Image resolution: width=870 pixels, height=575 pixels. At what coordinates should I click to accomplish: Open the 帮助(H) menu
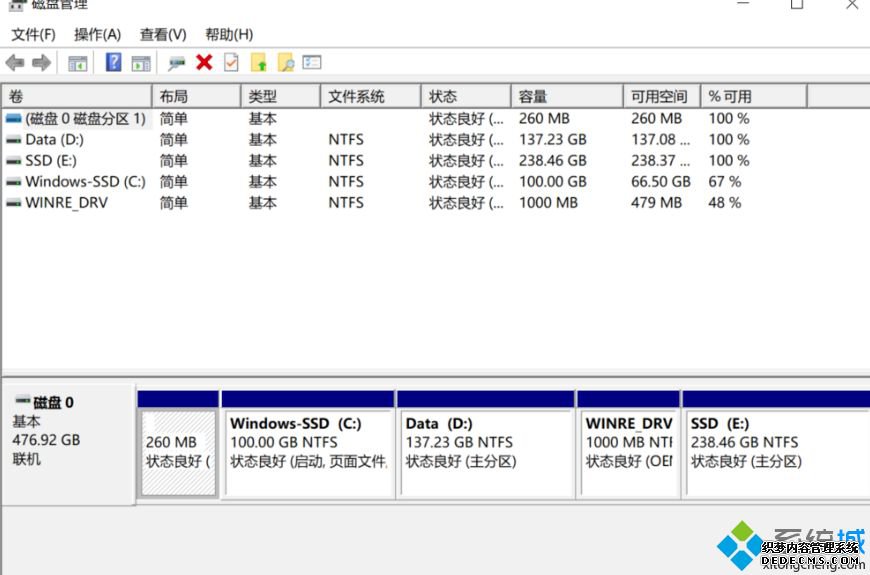pos(229,35)
